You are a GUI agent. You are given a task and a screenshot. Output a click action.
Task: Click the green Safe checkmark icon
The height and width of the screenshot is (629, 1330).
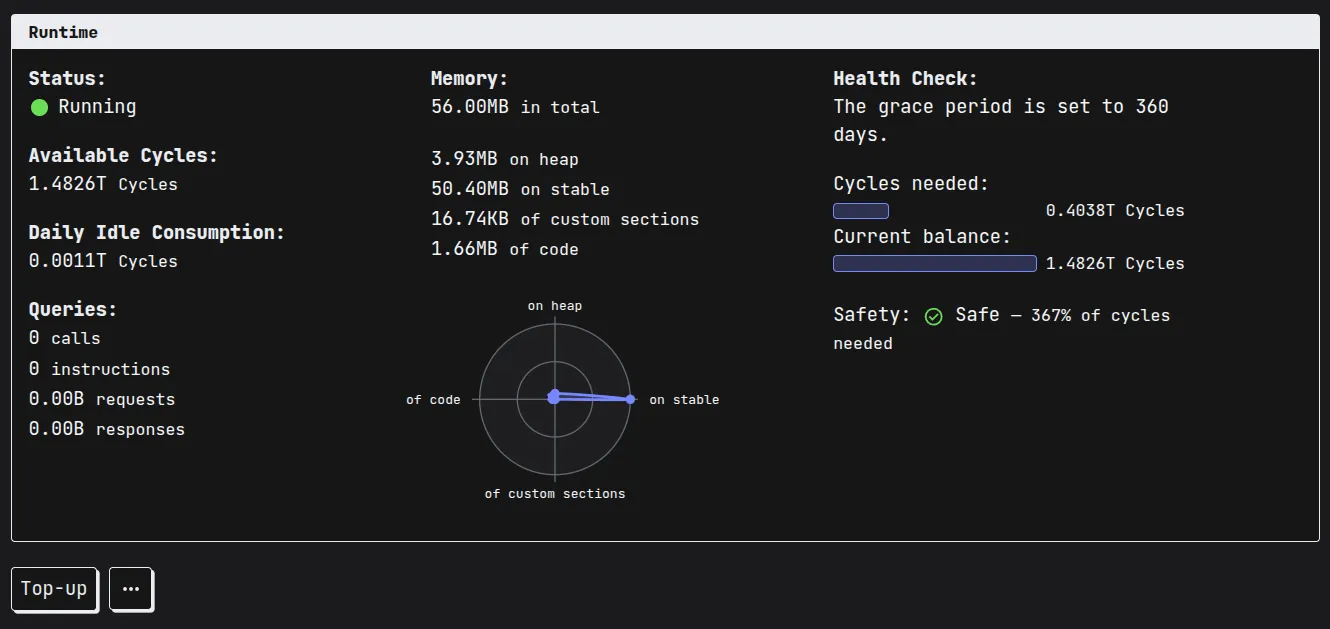tap(933, 315)
